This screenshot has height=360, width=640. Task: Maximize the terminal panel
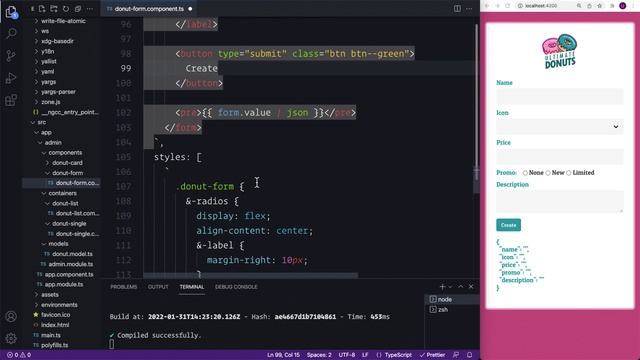[461, 287]
